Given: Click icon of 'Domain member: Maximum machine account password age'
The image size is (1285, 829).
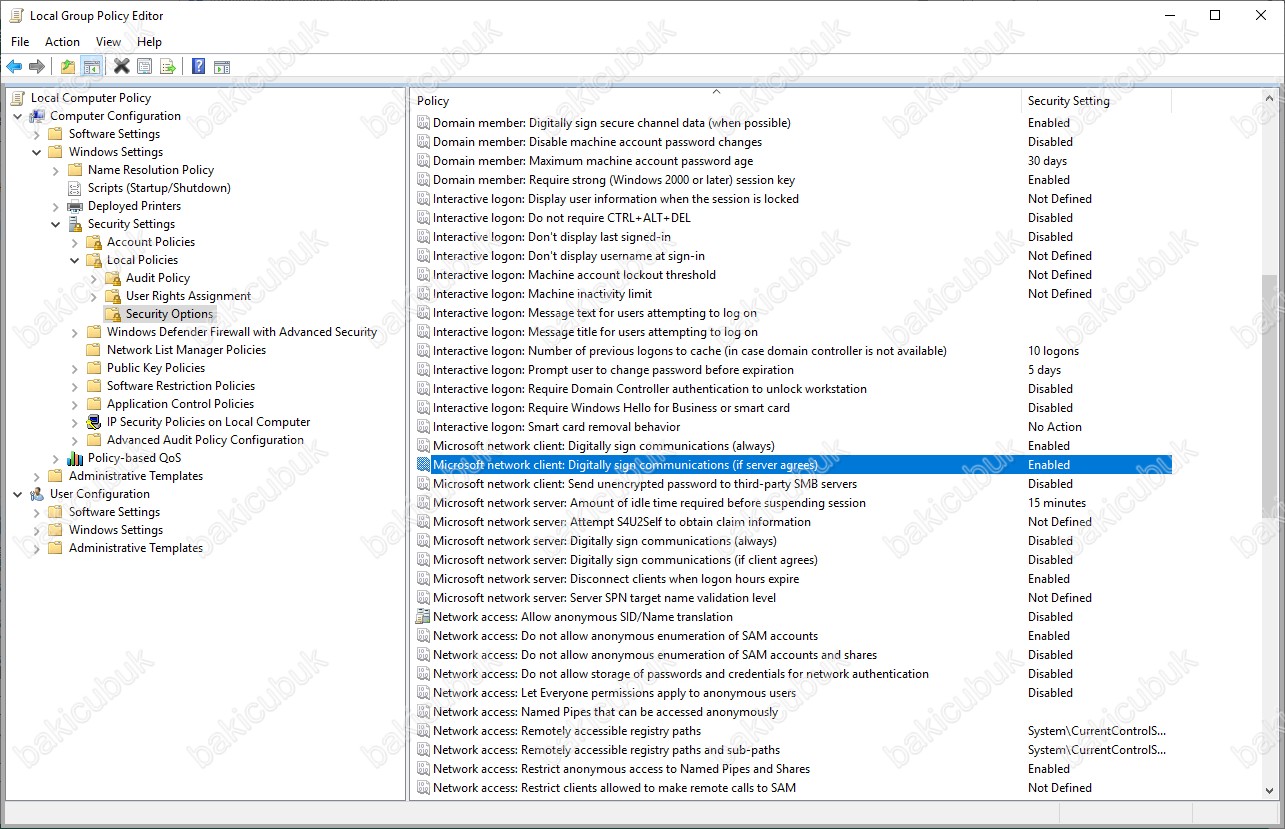Looking at the screenshot, I should point(423,161).
